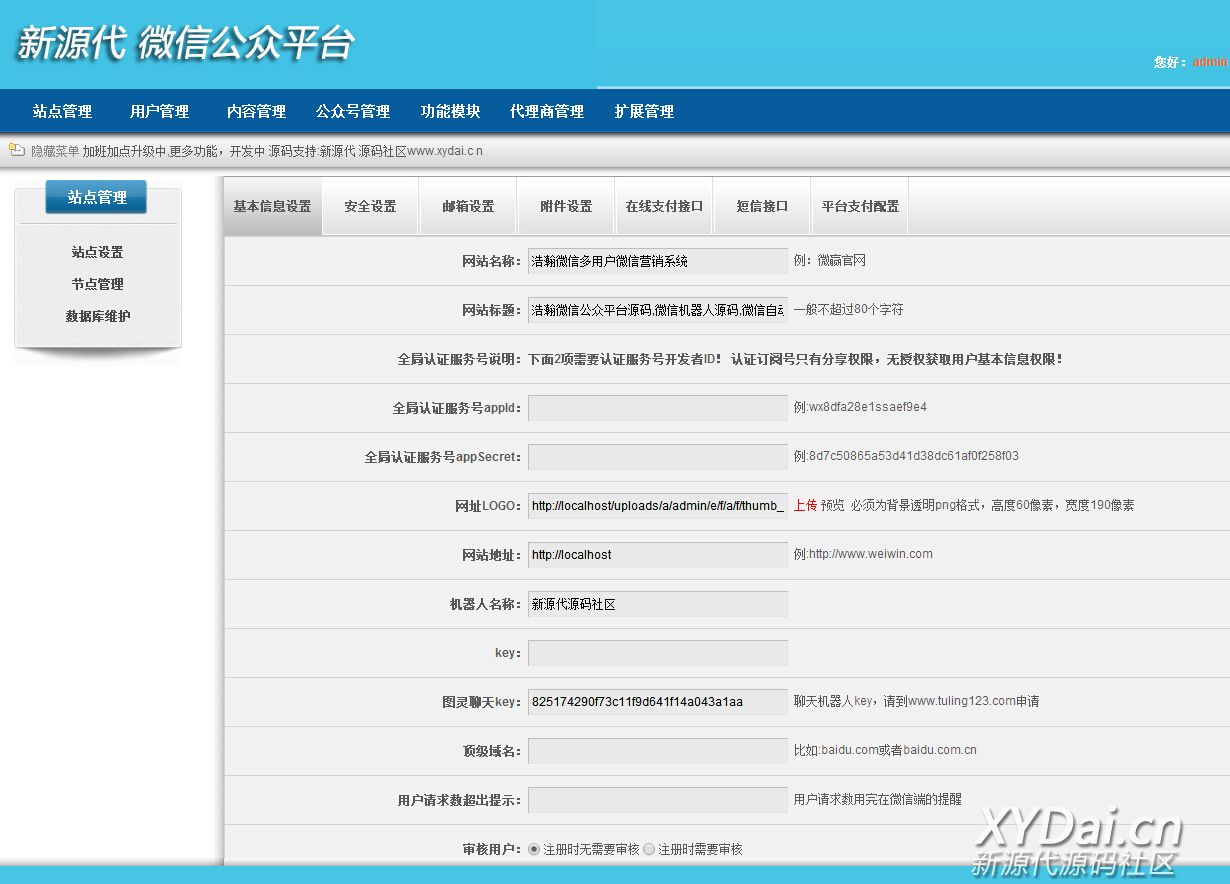1230x884 pixels.
Task: Open 站点管理 in top navigation
Action: click(x=62, y=111)
